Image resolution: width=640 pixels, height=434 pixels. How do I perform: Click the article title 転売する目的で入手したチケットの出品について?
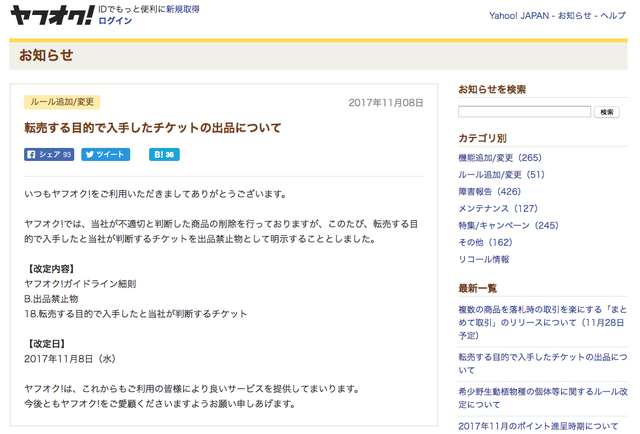153,128
